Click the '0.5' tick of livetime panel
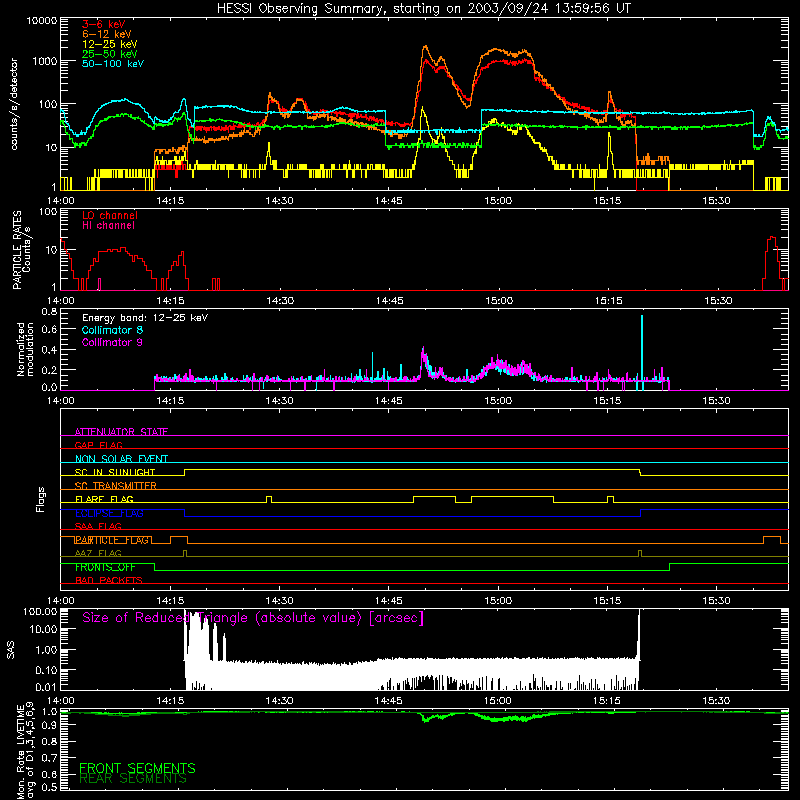This screenshot has width=800, height=800. tap(49, 787)
